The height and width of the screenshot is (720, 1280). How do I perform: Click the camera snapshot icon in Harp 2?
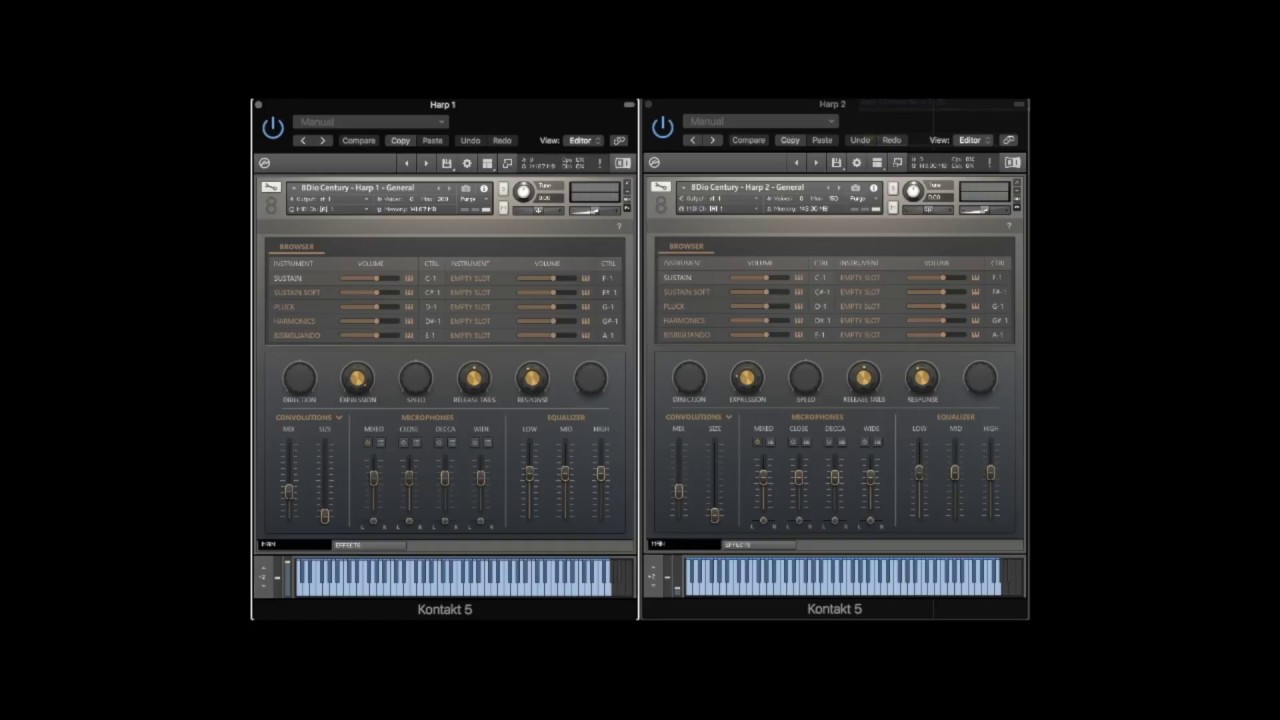click(855, 188)
